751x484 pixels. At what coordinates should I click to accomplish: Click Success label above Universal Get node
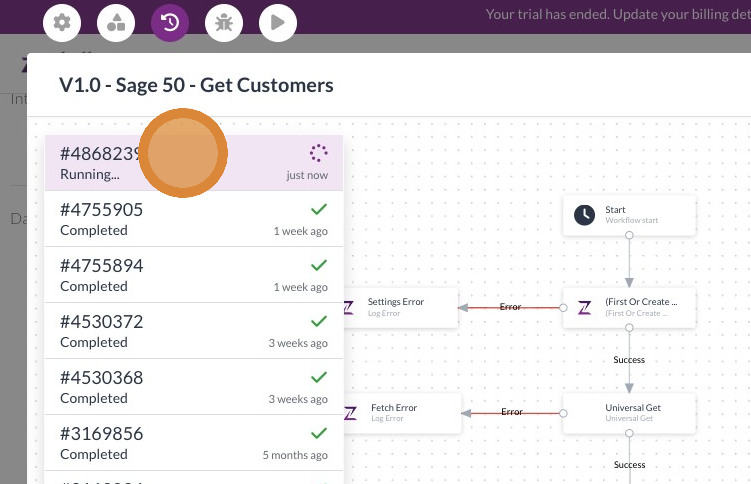(x=629, y=360)
